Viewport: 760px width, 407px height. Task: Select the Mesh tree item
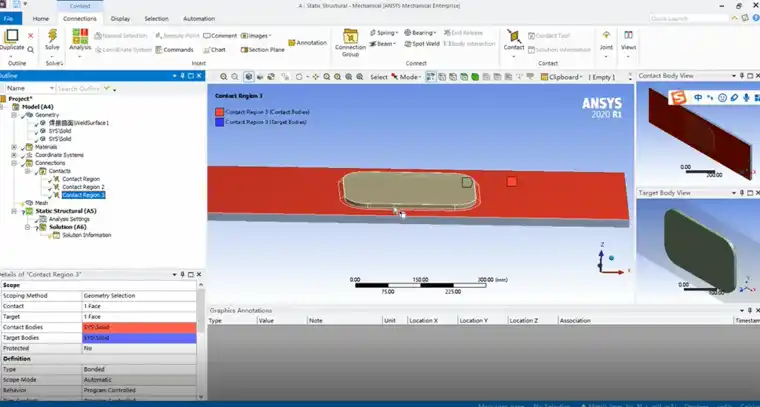42,203
